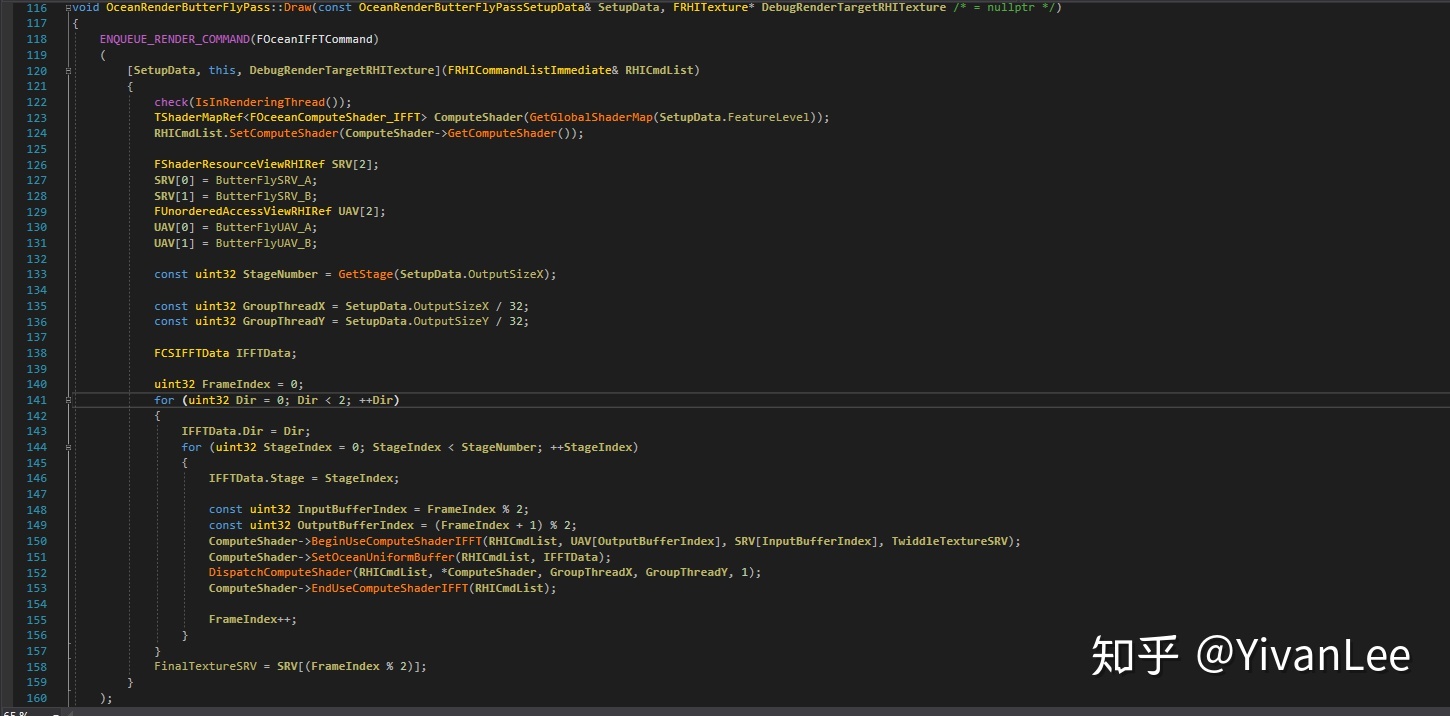Click GetComputeShader on line 124
This screenshot has height=716, width=1450.
[x=501, y=133]
